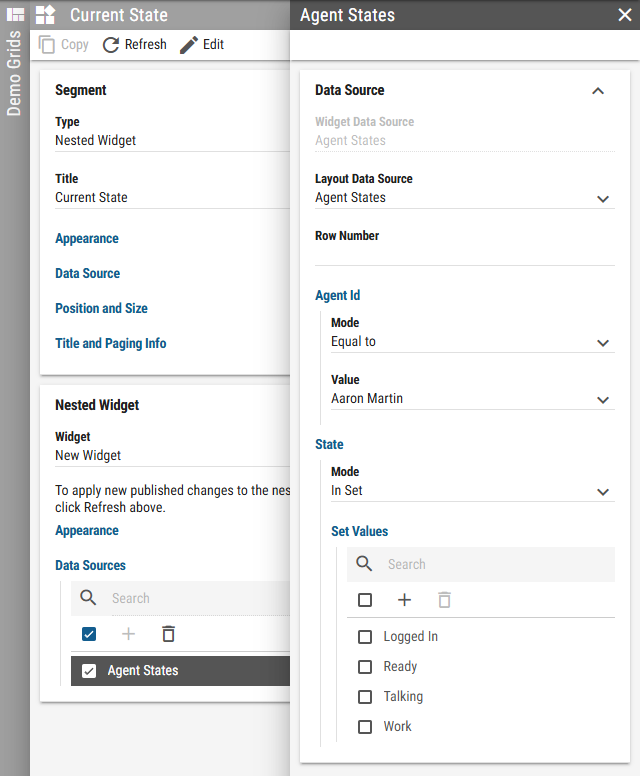Viewport: 640px width, 776px height.
Task: Close the Agent States panel
Action: click(624, 15)
